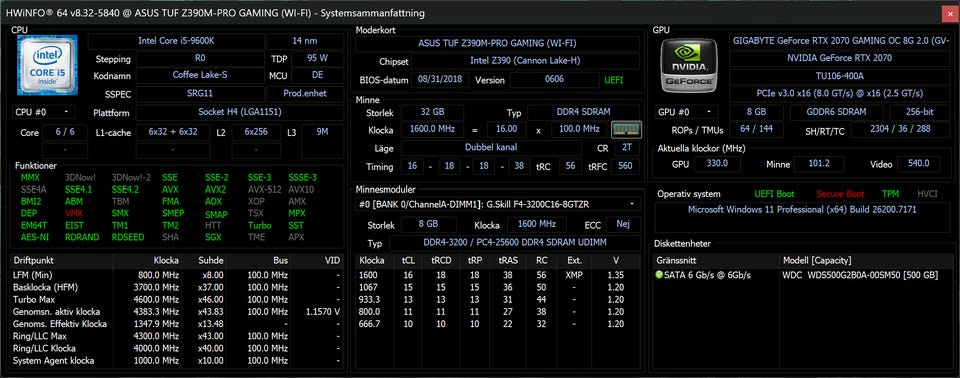Click the Dubbel kanal mode field
This screenshot has height=378, width=960.
[x=491, y=148]
